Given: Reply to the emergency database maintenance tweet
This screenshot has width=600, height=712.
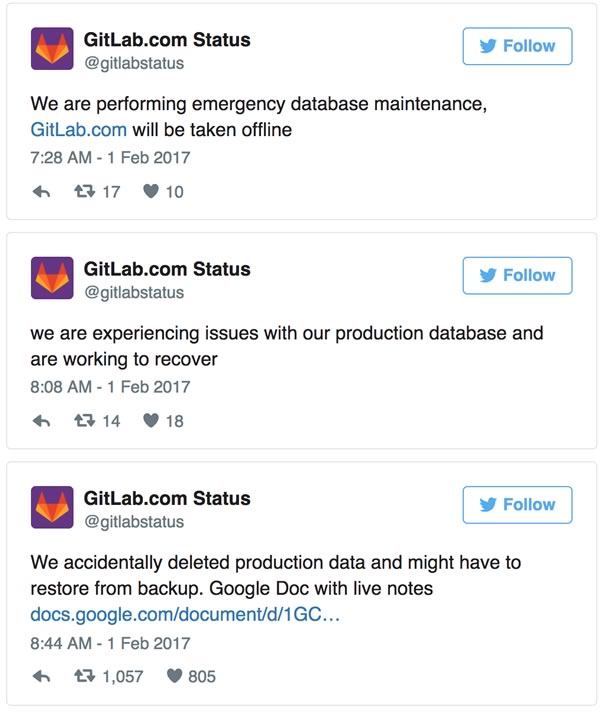Looking at the screenshot, I should [x=42, y=192].
